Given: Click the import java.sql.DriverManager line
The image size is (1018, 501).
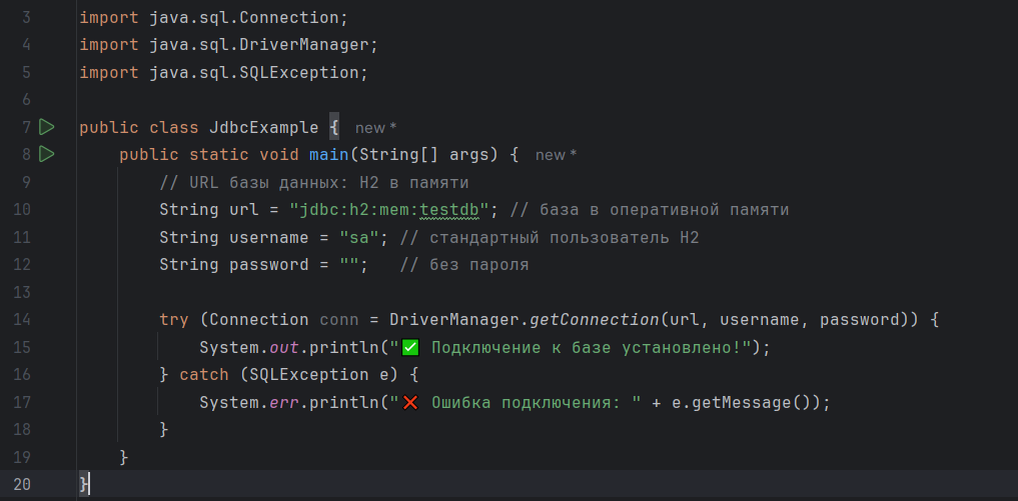Looking at the screenshot, I should coord(229,45).
